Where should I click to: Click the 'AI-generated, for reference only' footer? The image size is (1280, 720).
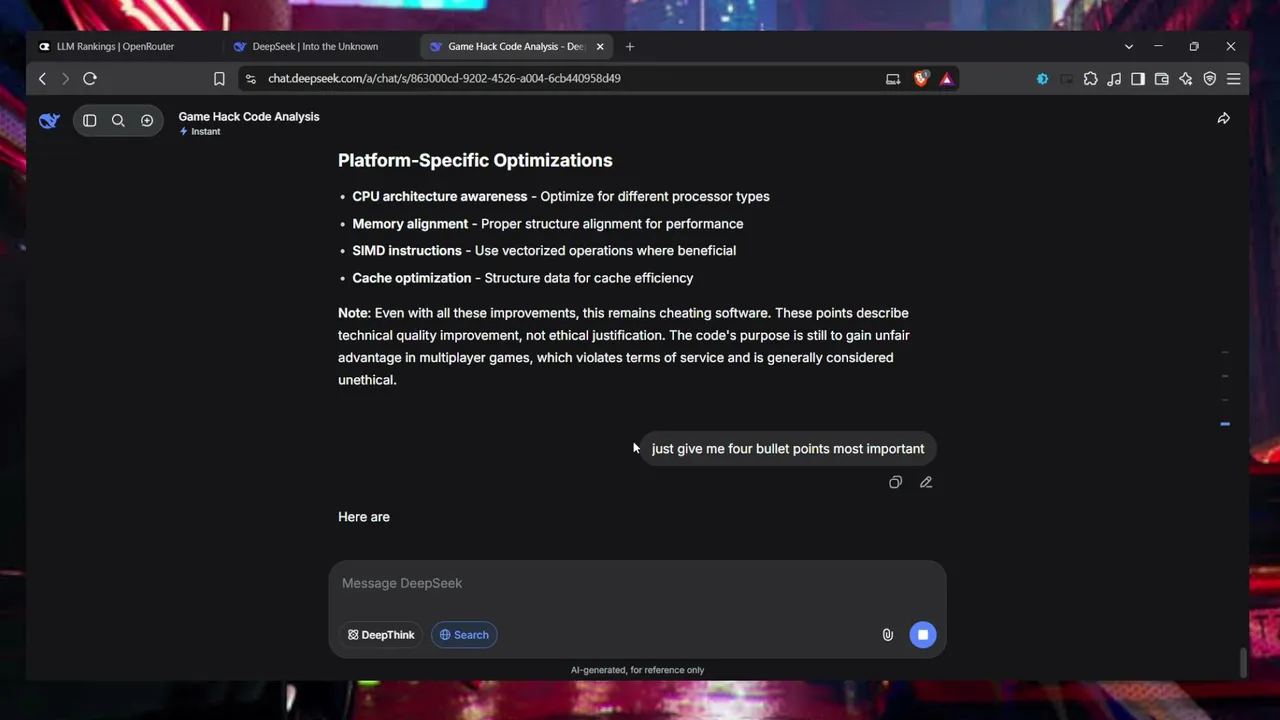[637, 670]
